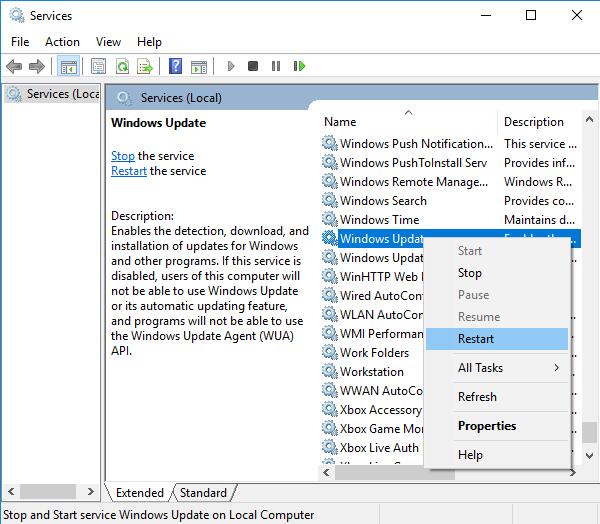Select Xbox Accessory service row
Screen dimensions: 600x524
click(x=372, y=410)
